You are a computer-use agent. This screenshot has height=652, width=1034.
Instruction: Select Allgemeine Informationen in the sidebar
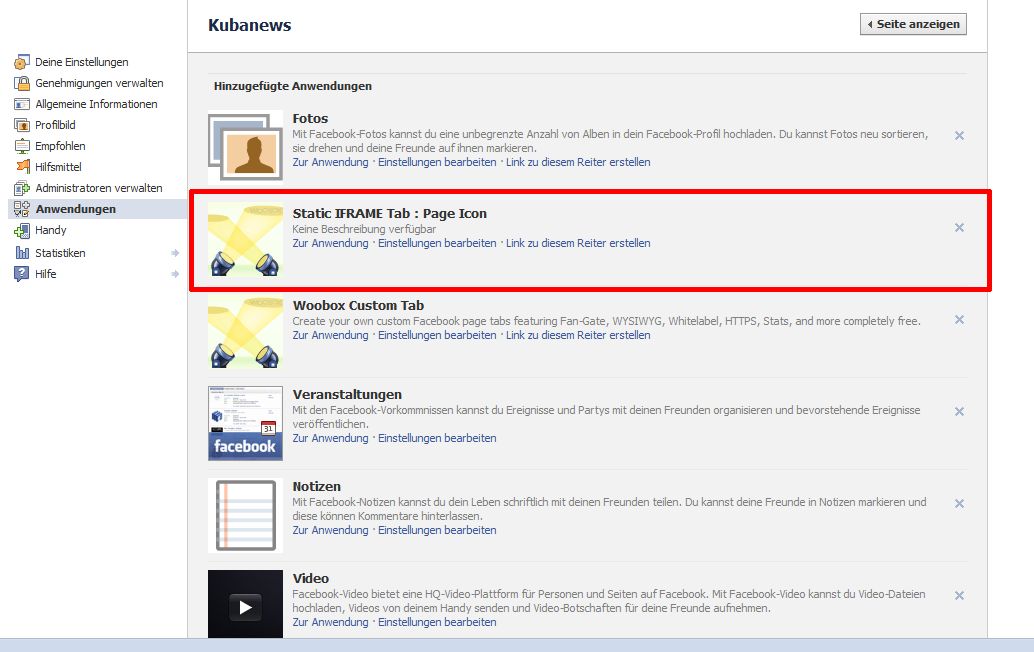click(96, 104)
